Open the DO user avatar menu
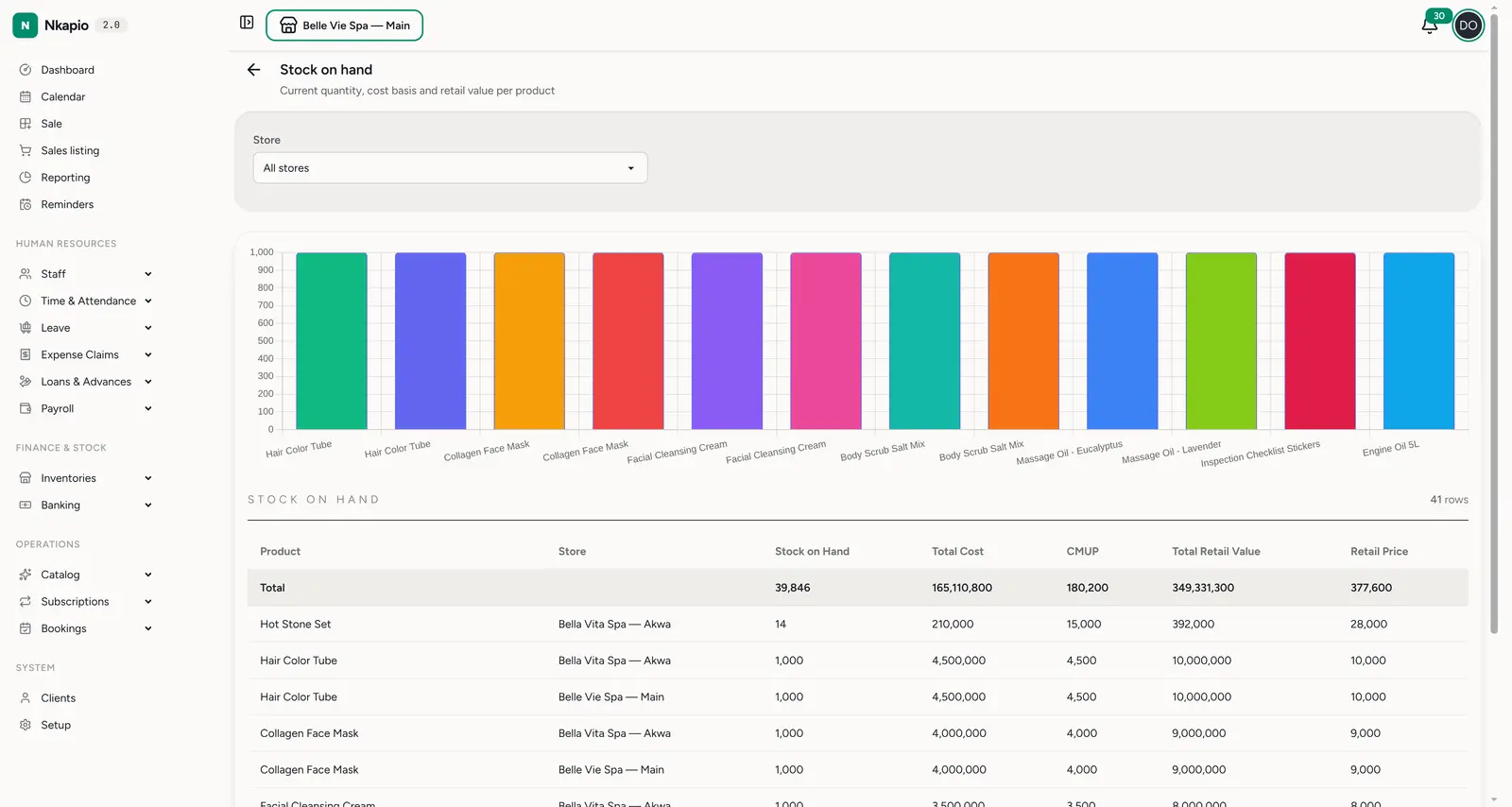This screenshot has height=807, width=1512. 1468,26
